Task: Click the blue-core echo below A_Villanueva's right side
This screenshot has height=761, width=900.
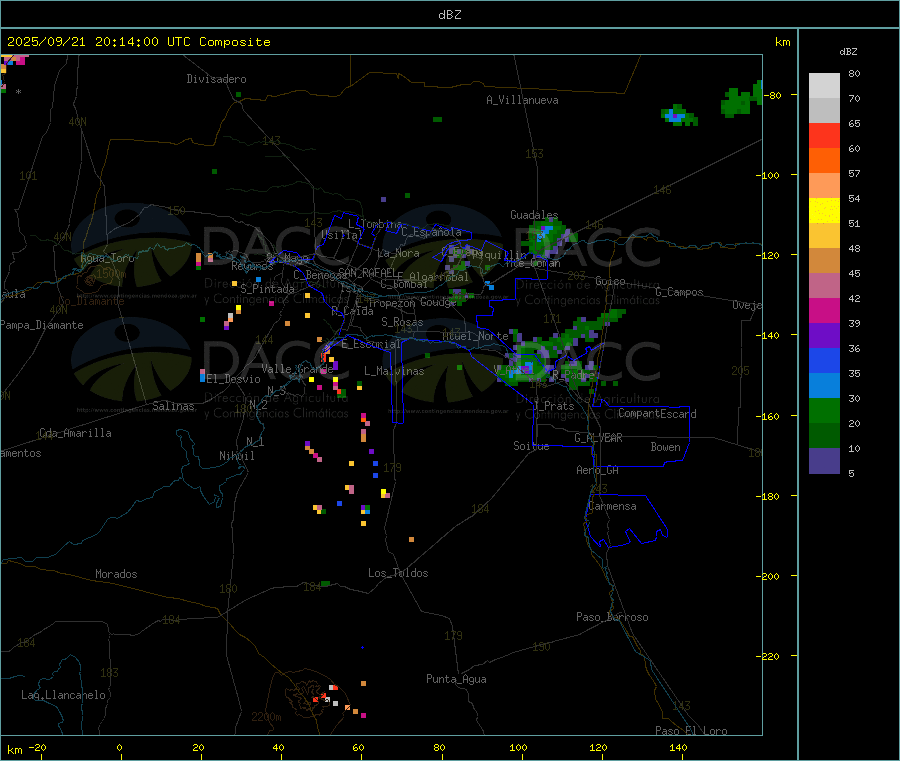Action: pyautogui.click(x=679, y=116)
